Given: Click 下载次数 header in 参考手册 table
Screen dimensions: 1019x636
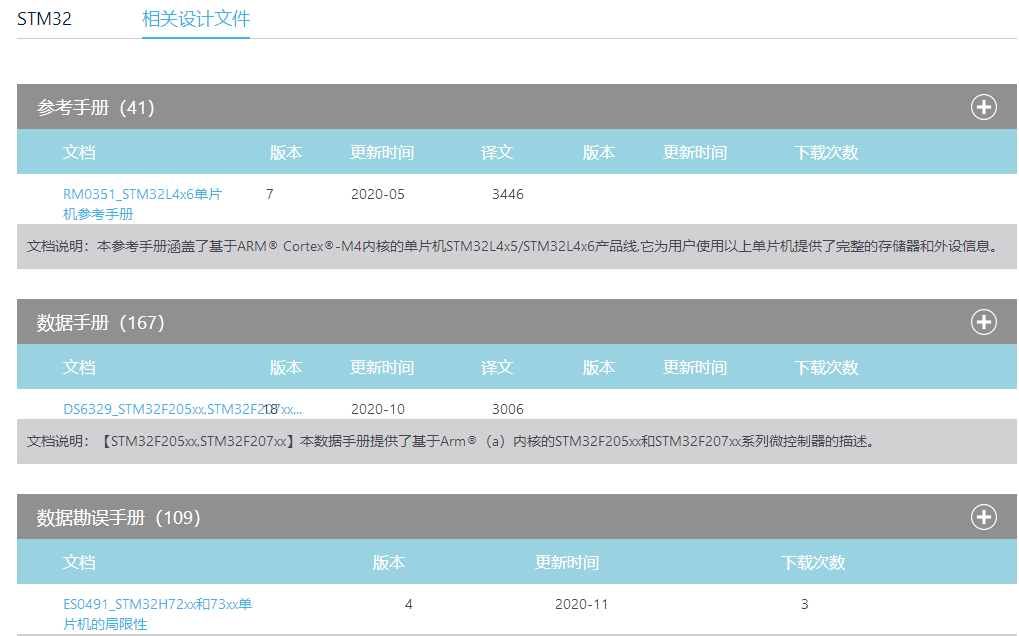Looking at the screenshot, I should click(x=826, y=152).
